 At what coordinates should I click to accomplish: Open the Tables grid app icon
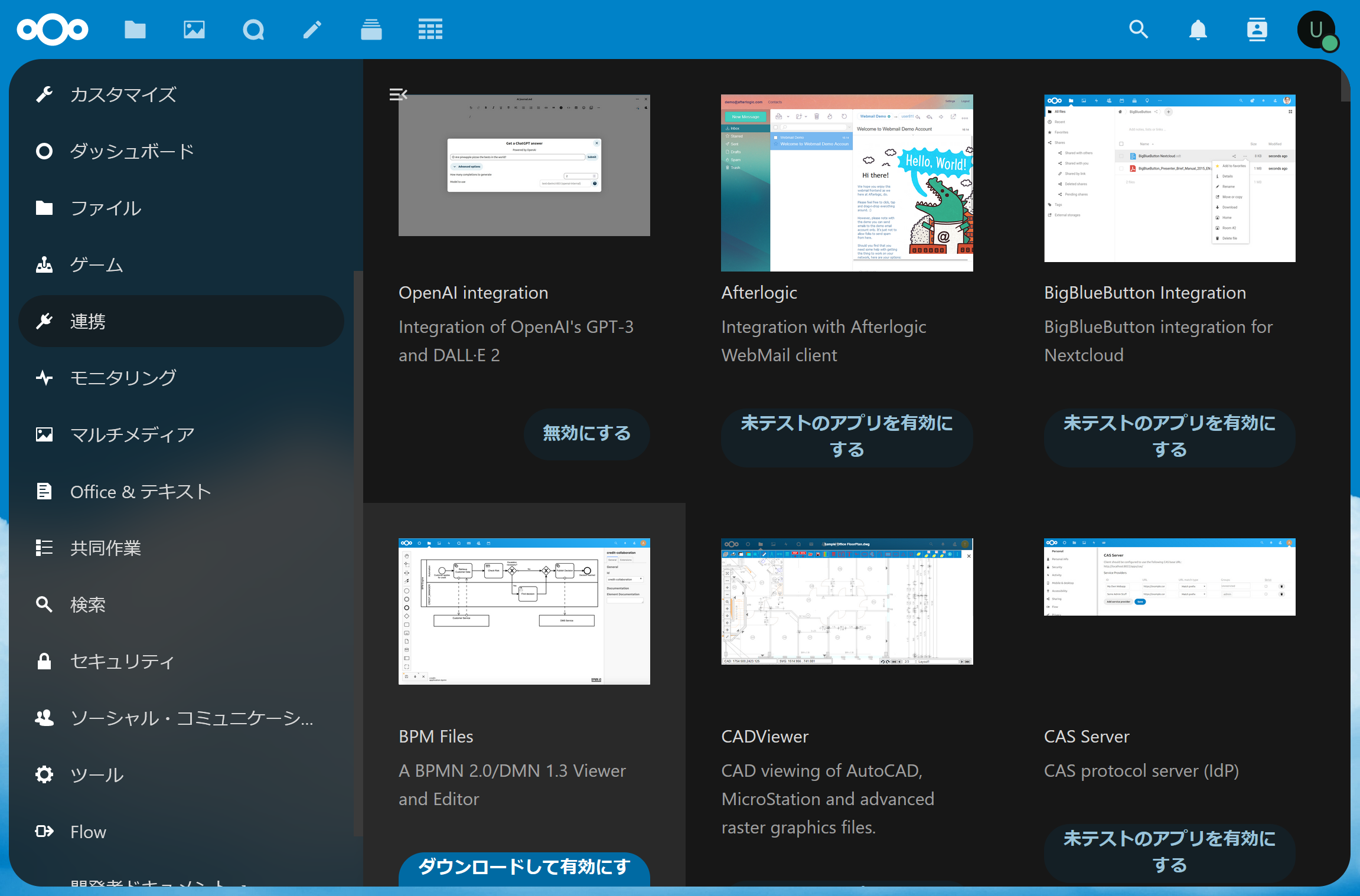pos(430,30)
